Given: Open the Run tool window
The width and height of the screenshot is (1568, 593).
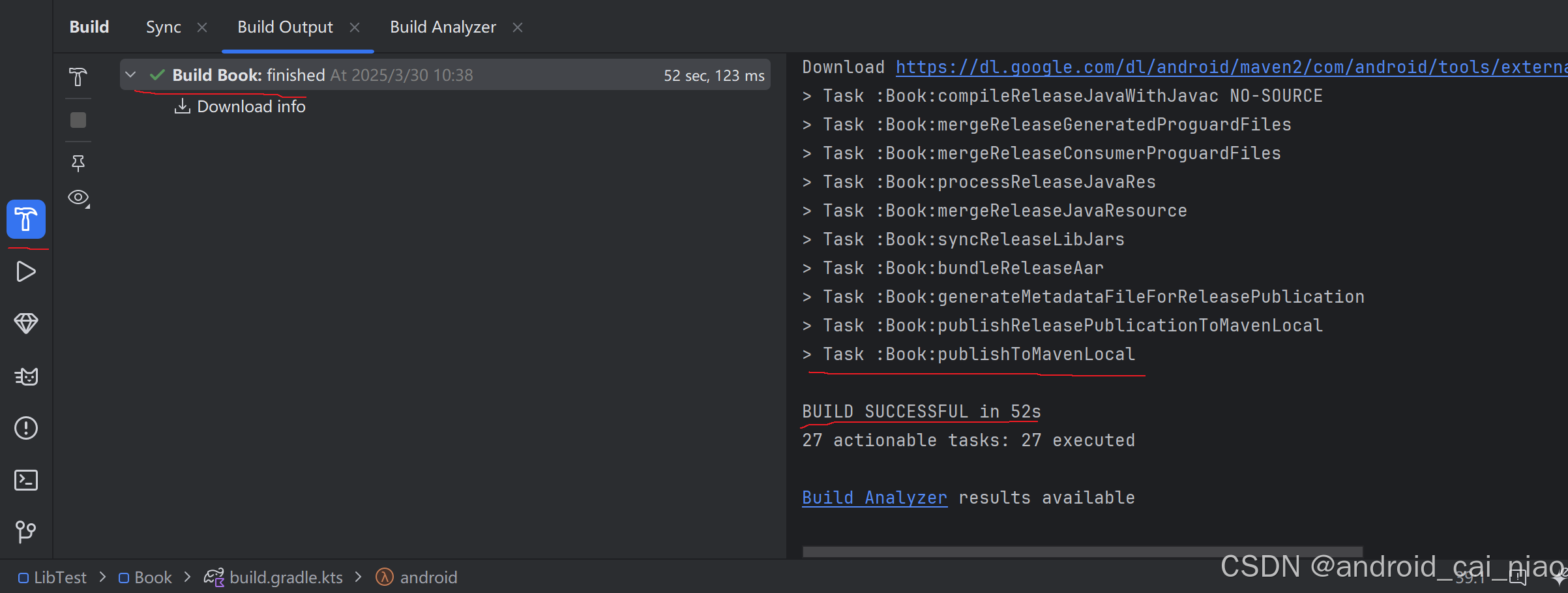Looking at the screenshot, I should click(x=26, y=271).
